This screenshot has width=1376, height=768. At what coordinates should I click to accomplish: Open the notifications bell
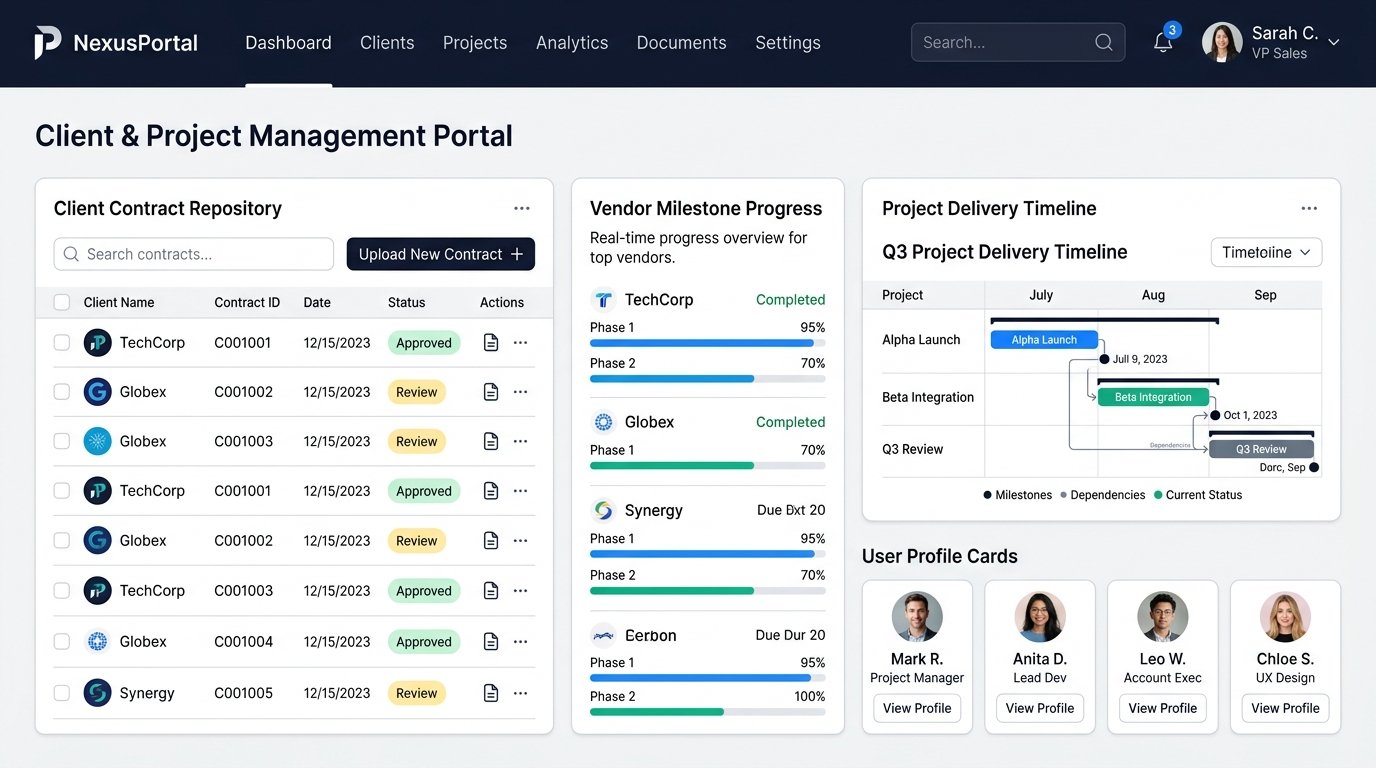(x=1163, y=43)
